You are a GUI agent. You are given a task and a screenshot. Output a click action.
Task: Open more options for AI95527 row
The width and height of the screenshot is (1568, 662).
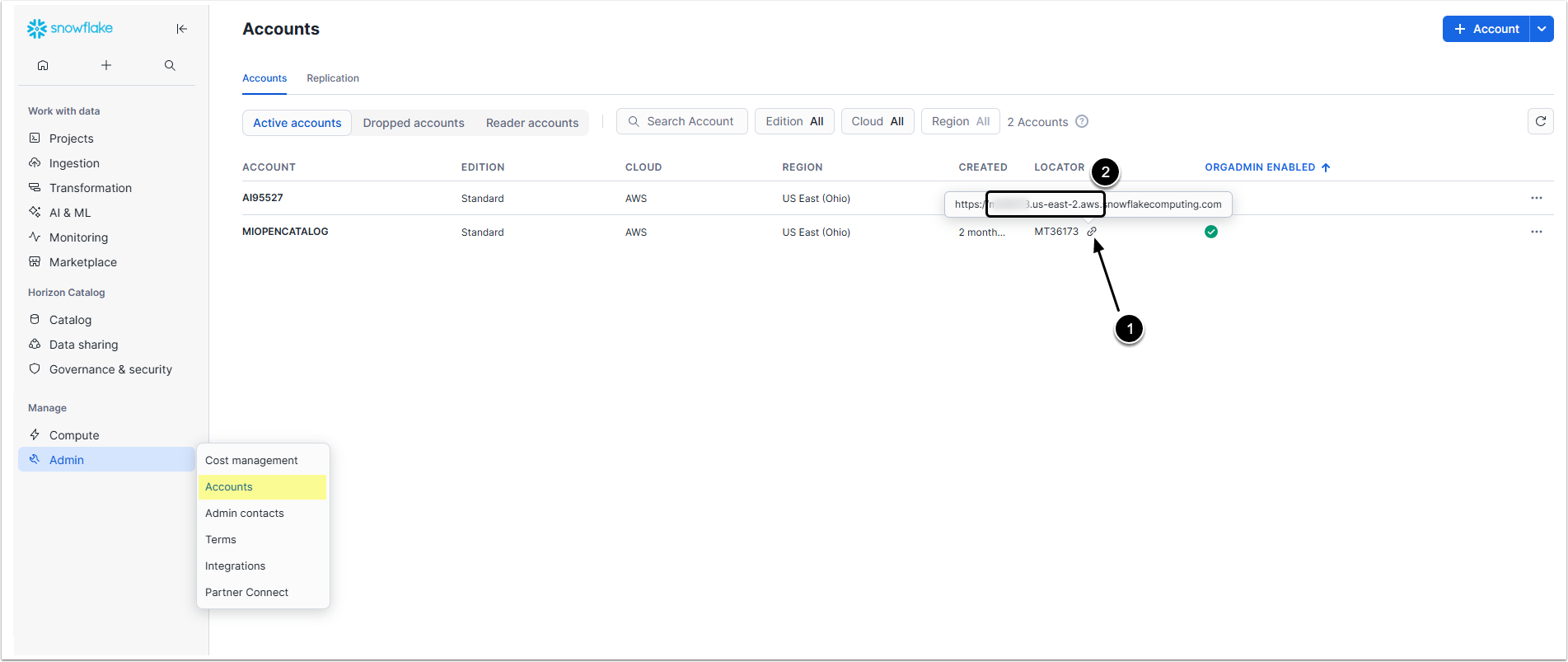coord(1537,198)
